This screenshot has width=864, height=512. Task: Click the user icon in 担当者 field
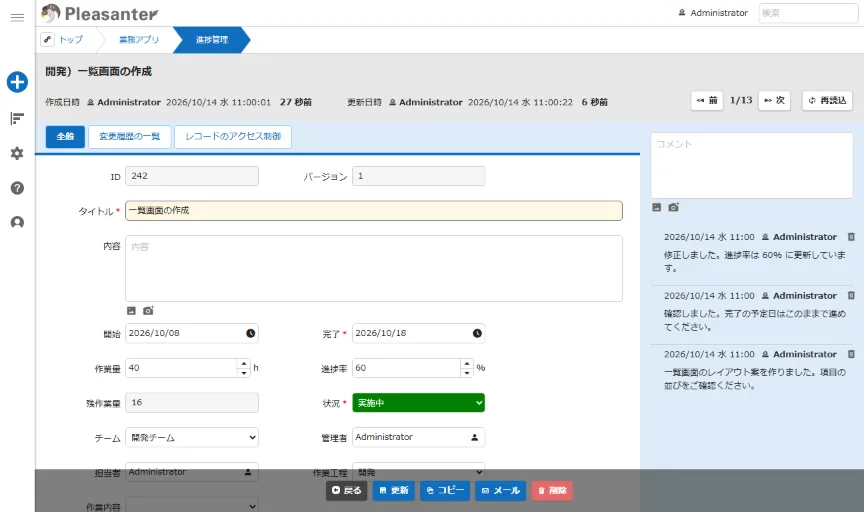click(x=248, y=472)
